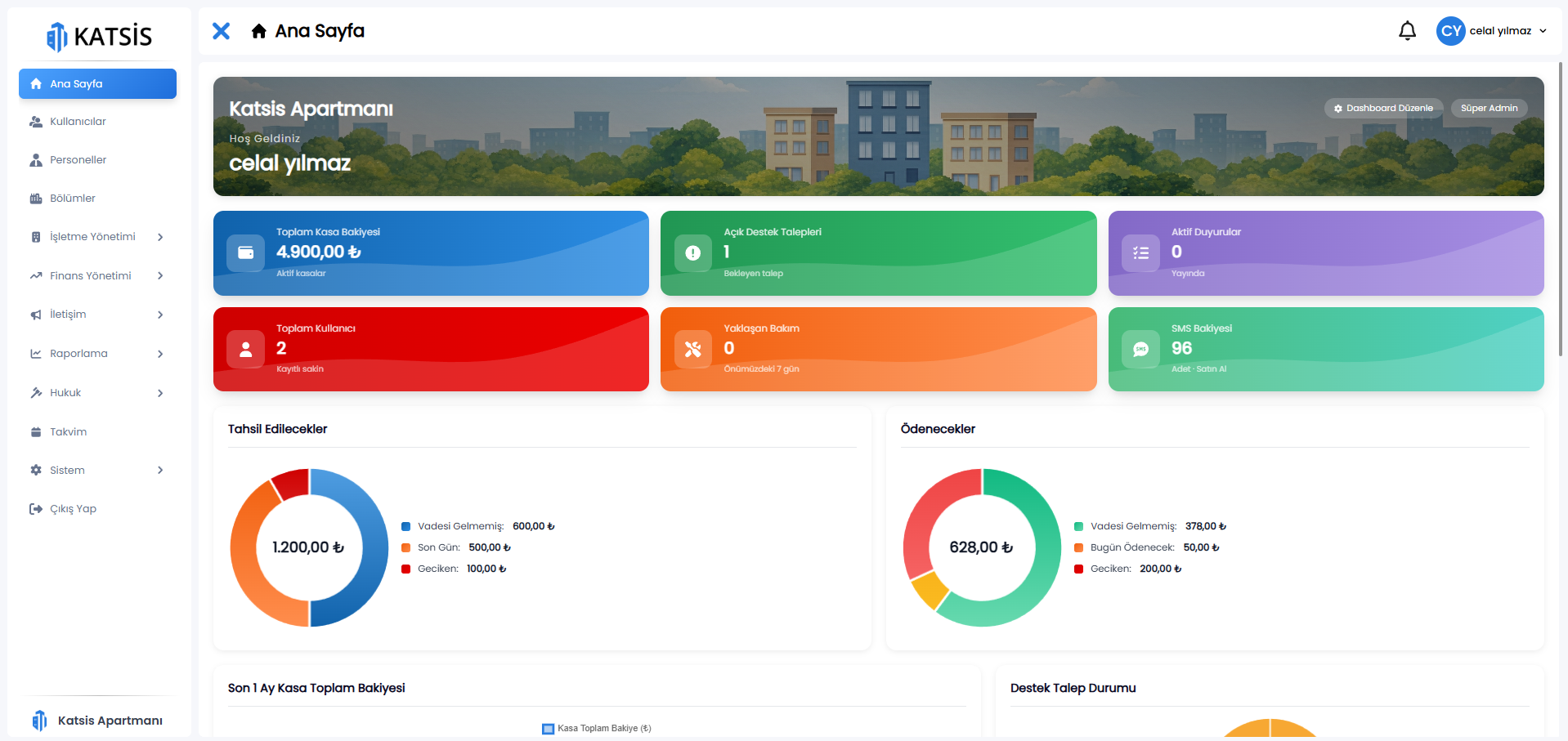The image size is (1568, 741).
Task: Open Kullanıcılar menu item
Action: (97, 122)
